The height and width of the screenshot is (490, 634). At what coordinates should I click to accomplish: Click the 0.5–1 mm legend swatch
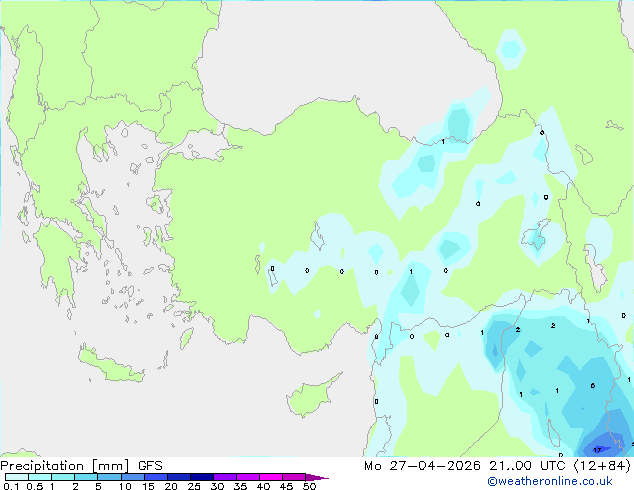[x=40, y=477]
